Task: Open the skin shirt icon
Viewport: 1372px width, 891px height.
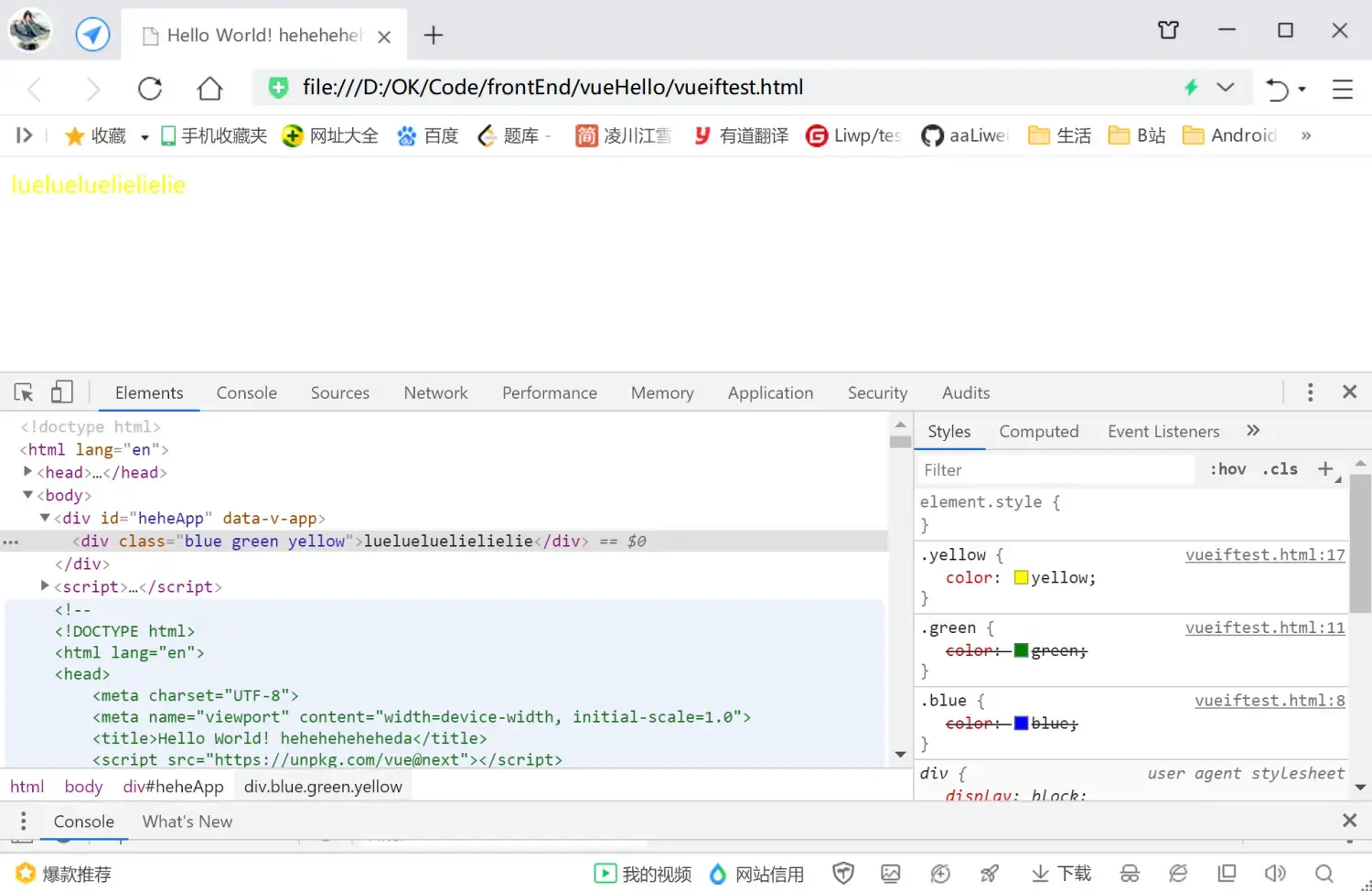Action: (x=1168, y=30)
